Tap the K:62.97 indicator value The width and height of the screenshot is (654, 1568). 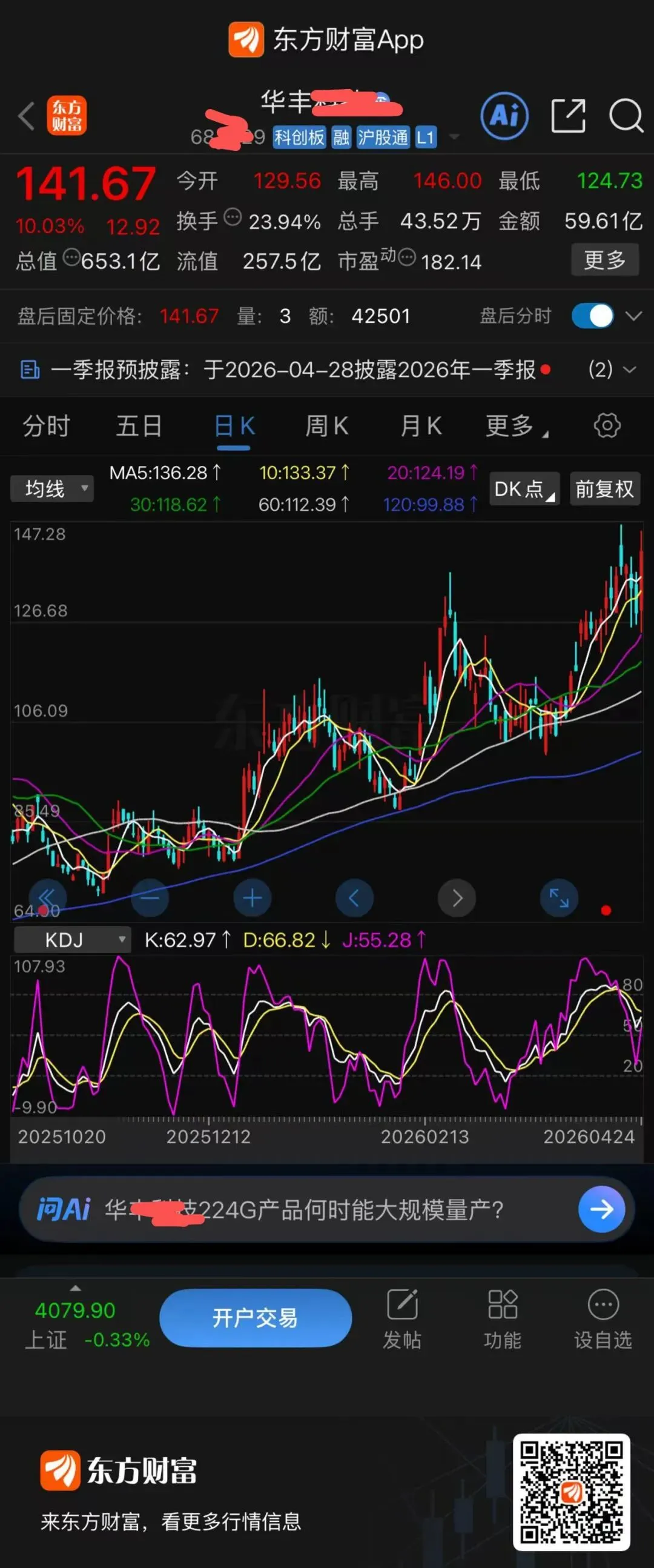(x=187, y=940)
